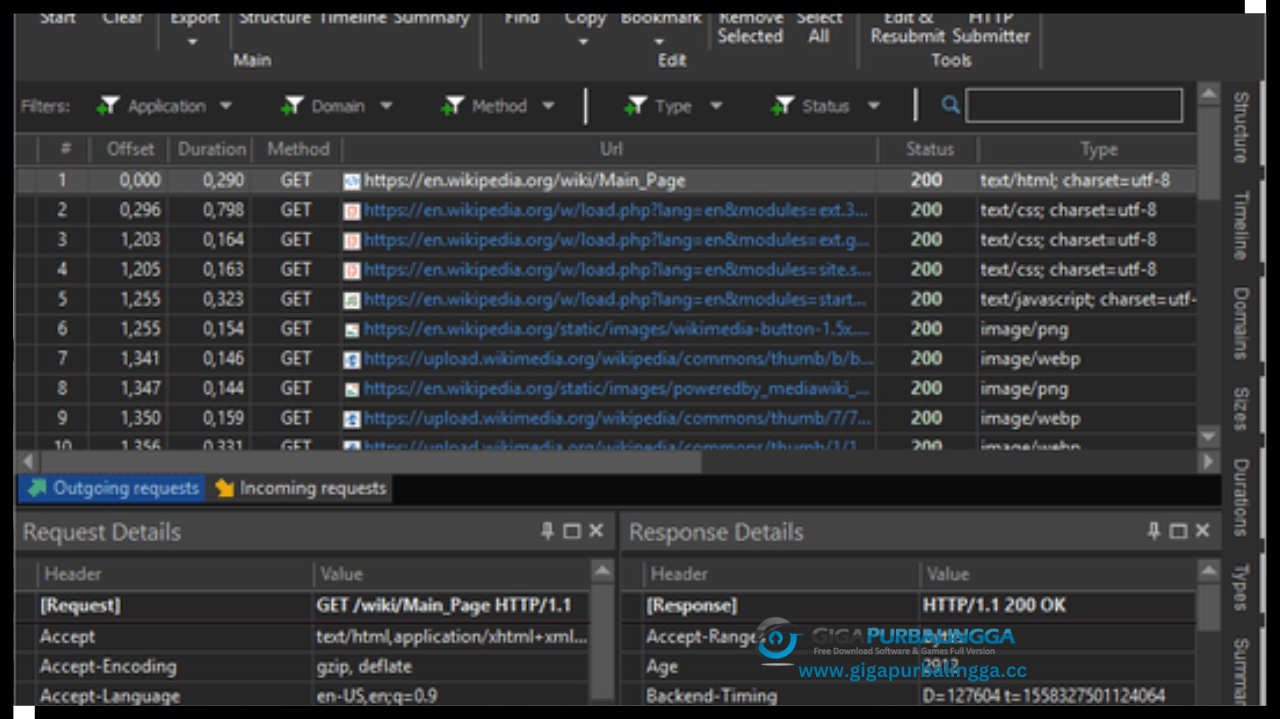
Task: Select the en.wikipedia.org/wiki/Main_Page request
Action: (x=606, y=181)
